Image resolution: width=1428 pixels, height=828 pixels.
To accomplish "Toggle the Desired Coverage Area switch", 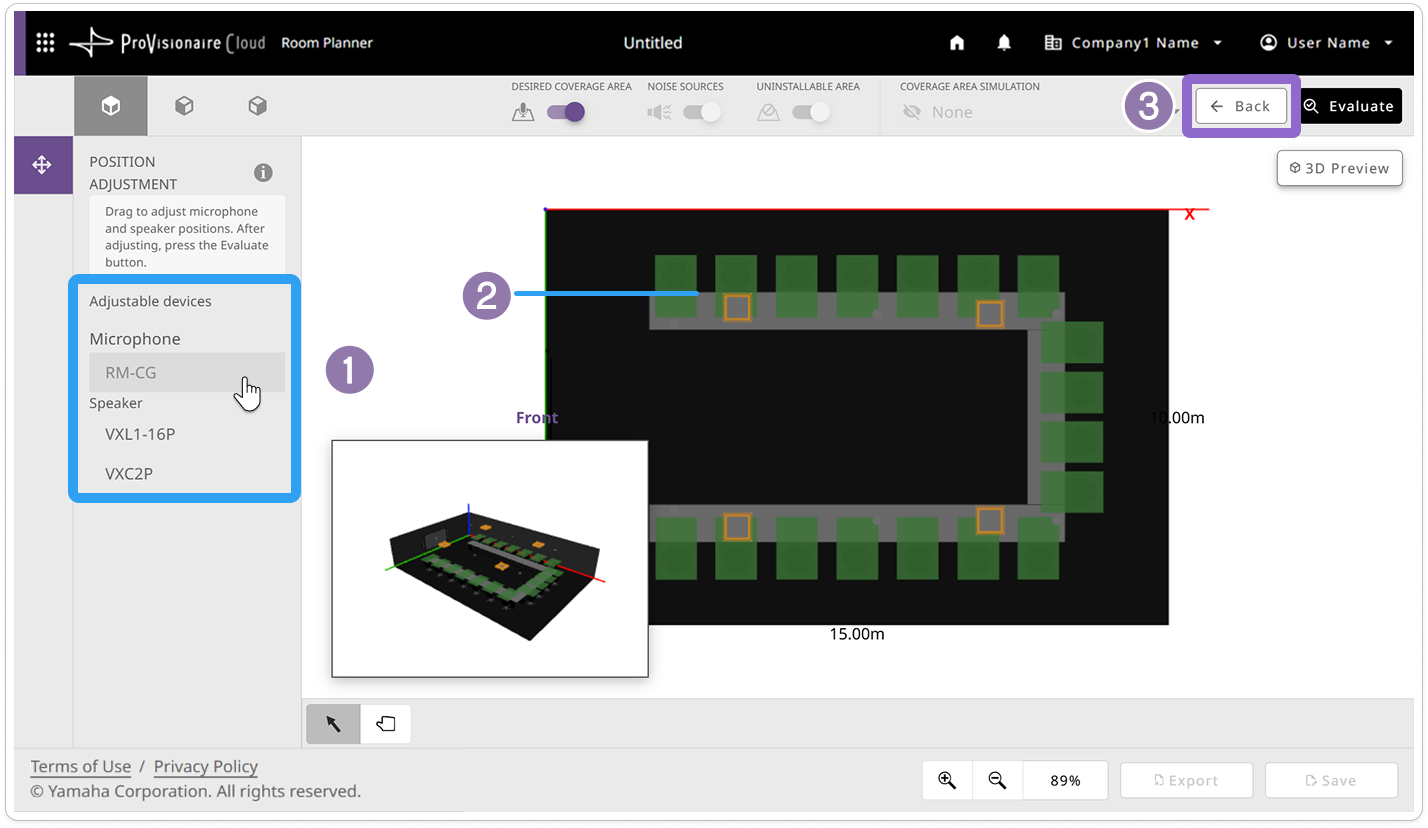I will 566,112.
